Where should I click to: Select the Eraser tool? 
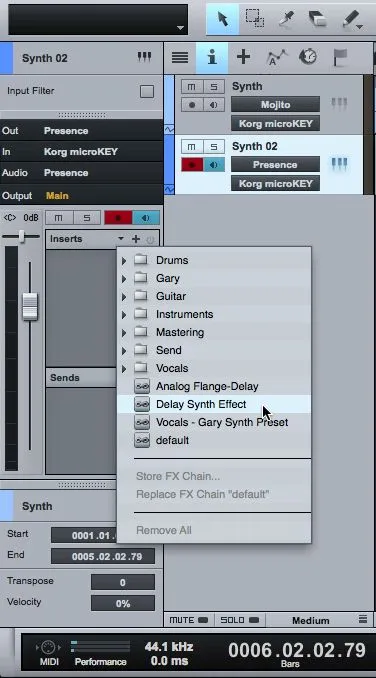click(x=317, y=19)
